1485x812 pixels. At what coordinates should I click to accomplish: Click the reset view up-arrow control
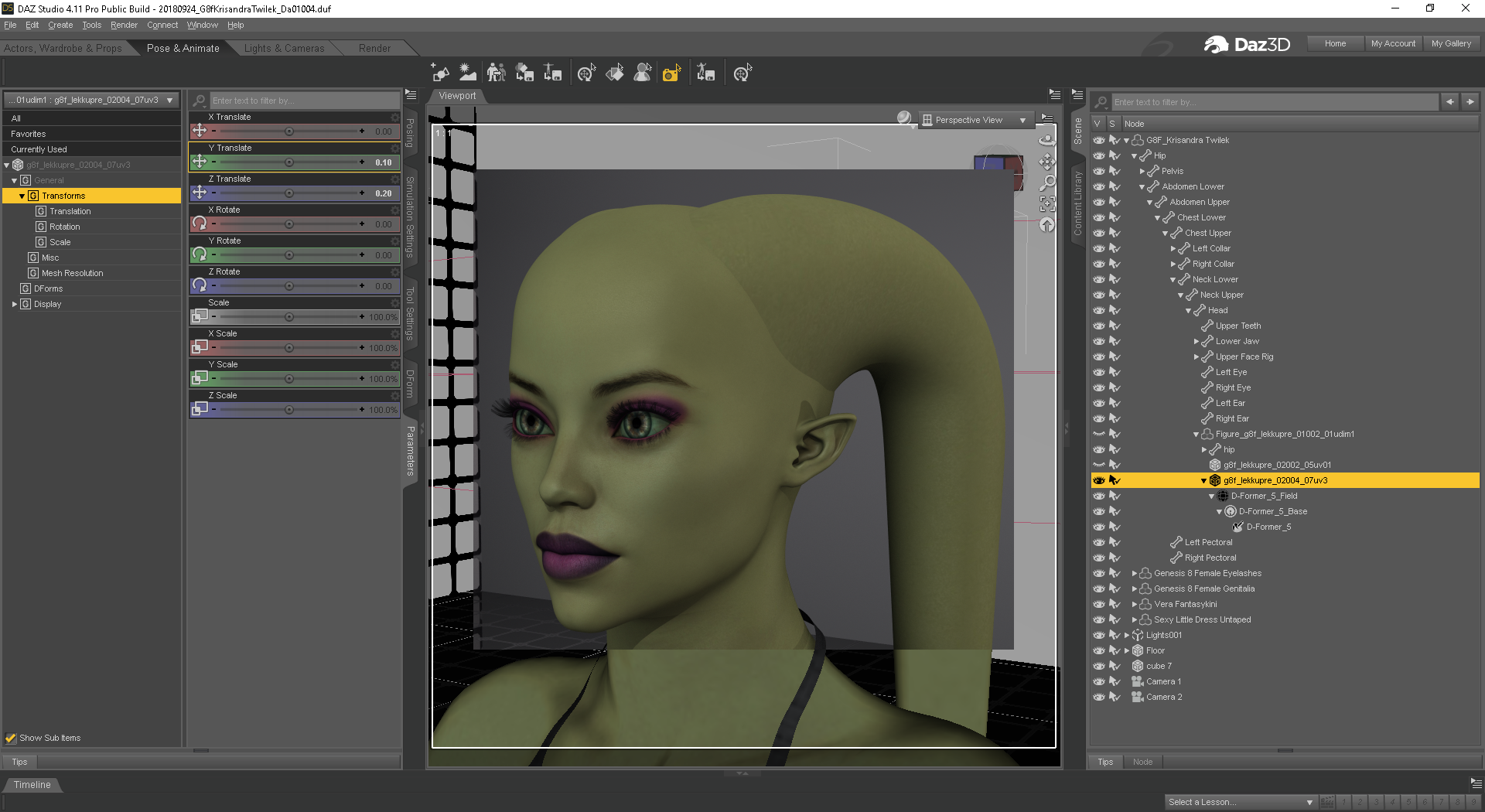click(x=1047, y=224)
